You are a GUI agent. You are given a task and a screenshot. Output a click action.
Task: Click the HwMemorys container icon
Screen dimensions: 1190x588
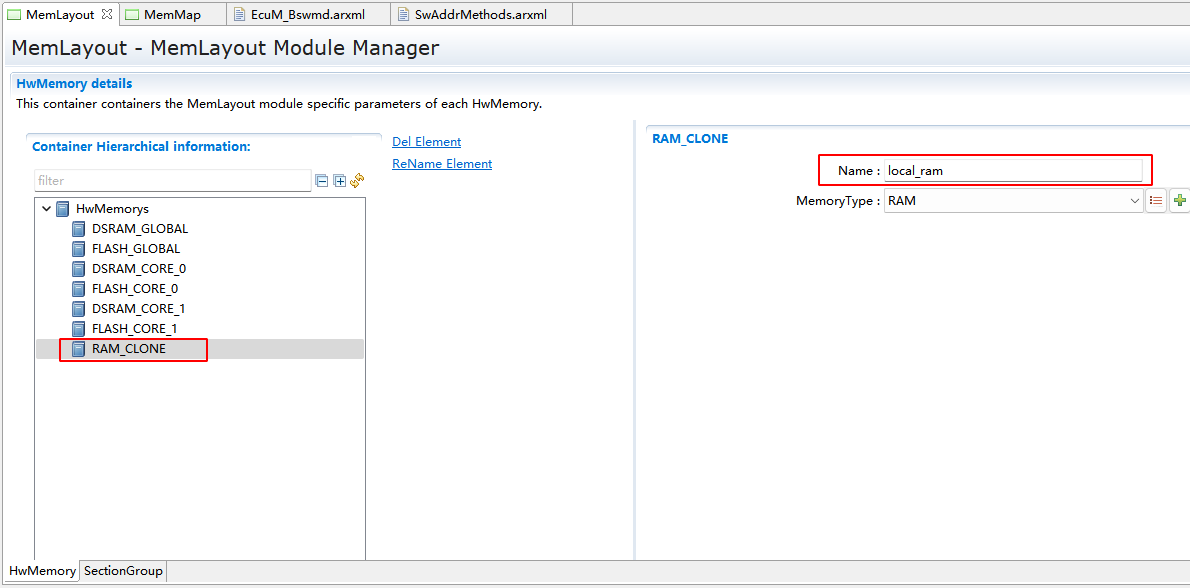pos(63,209)
